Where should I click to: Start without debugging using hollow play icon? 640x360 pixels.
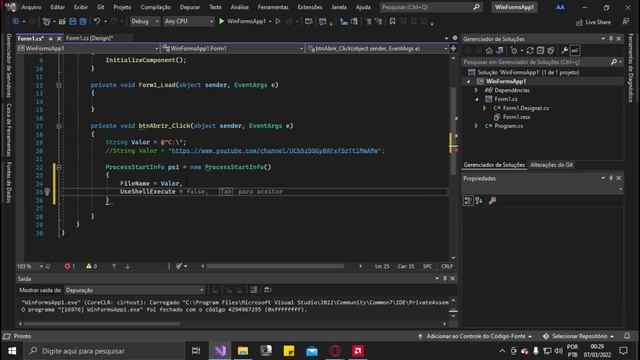pyautogui.click(x=278, y=21)
